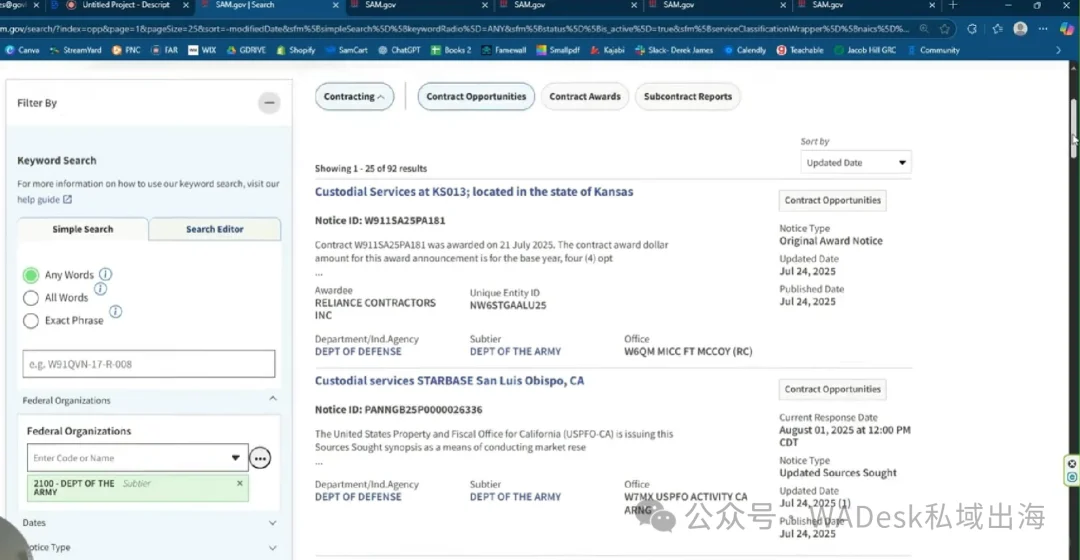
Task: Toggle the Contracting domain dropdown
Action: point(354,96)
